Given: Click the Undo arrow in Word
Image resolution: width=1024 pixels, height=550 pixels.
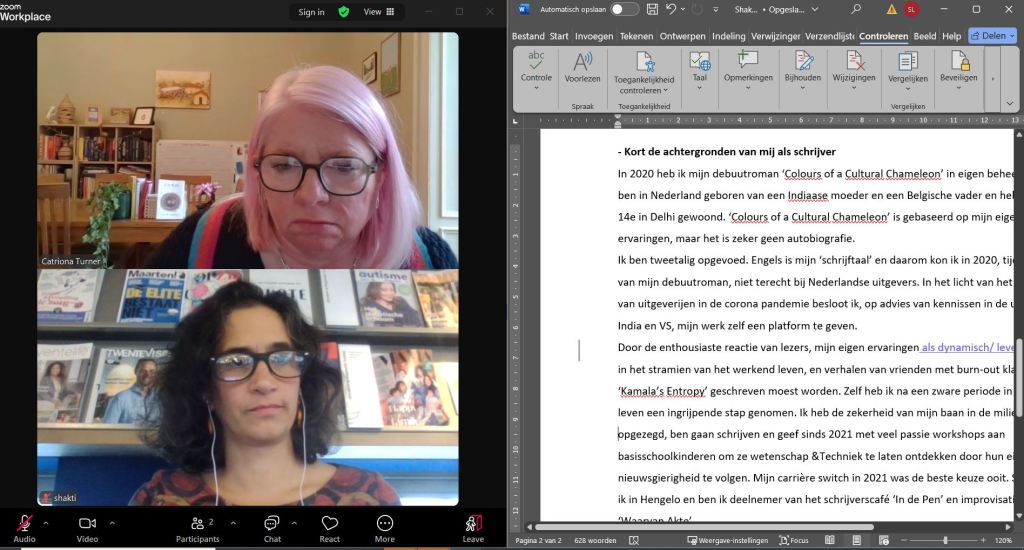Looking at the screenshot, I should tap(672, 10).
